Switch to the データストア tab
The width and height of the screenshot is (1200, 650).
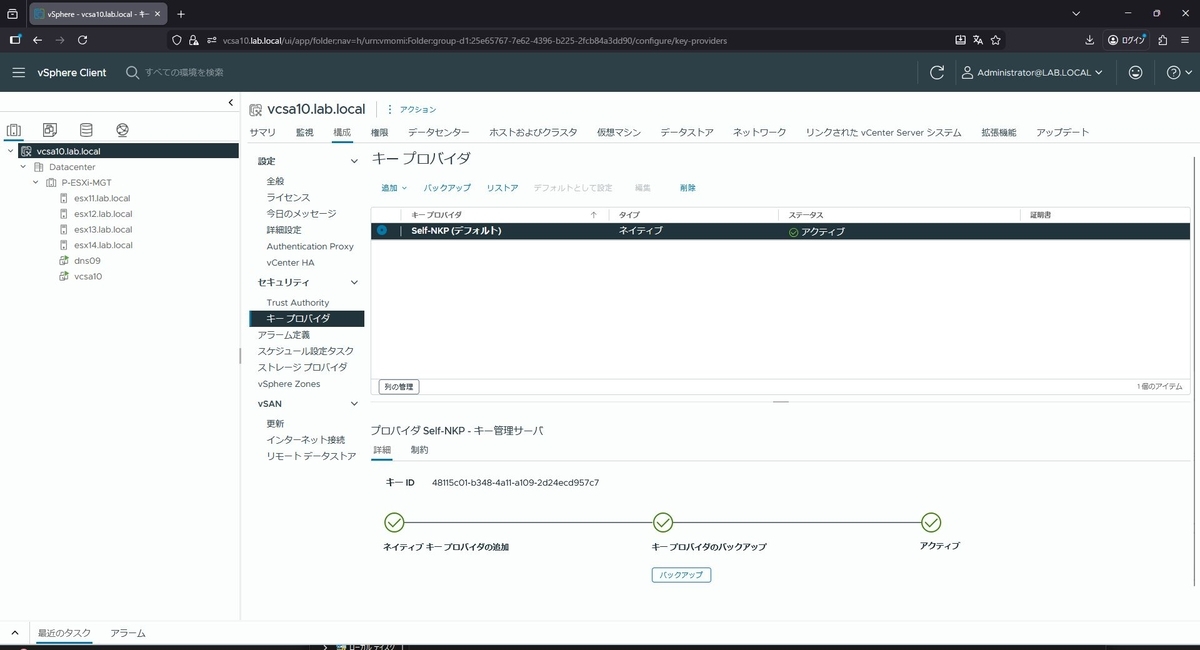pyautogui.click(x=687, y=132)
